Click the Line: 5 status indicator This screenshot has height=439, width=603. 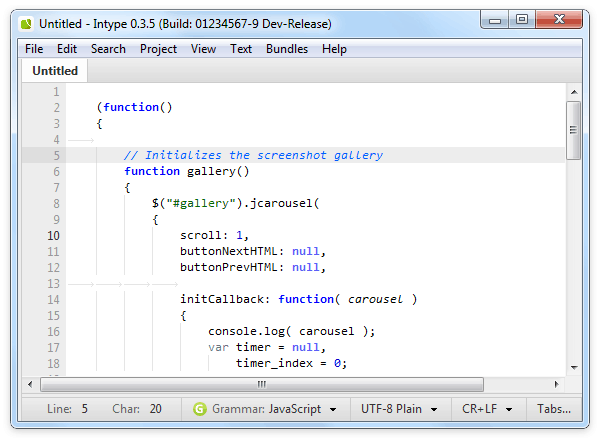68,409
